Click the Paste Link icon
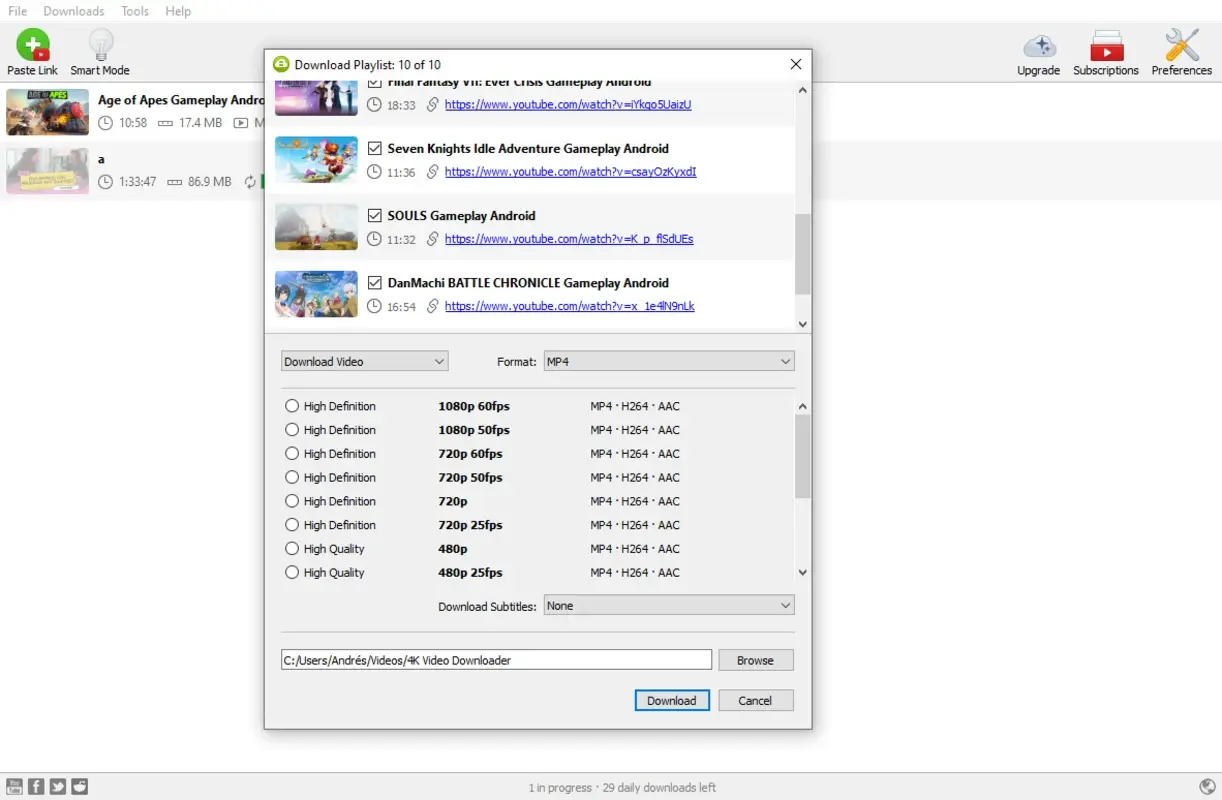 (32, 45)
